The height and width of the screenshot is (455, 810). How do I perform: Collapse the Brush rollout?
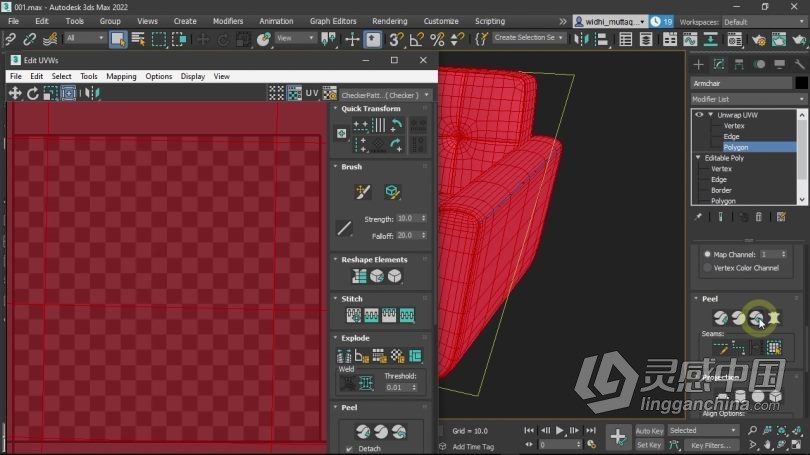tap(336, 167)
